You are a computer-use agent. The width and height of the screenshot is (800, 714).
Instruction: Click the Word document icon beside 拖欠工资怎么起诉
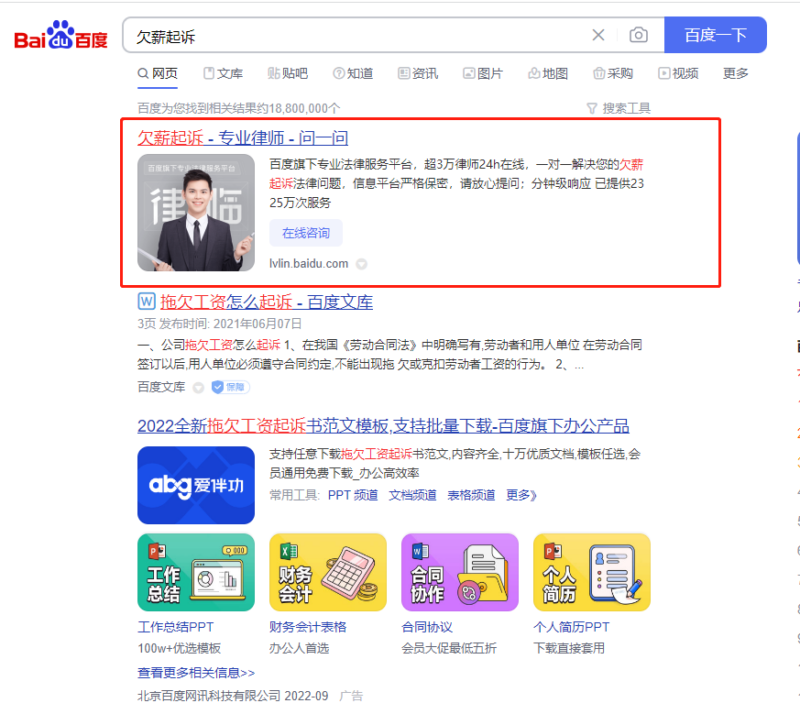146,301
